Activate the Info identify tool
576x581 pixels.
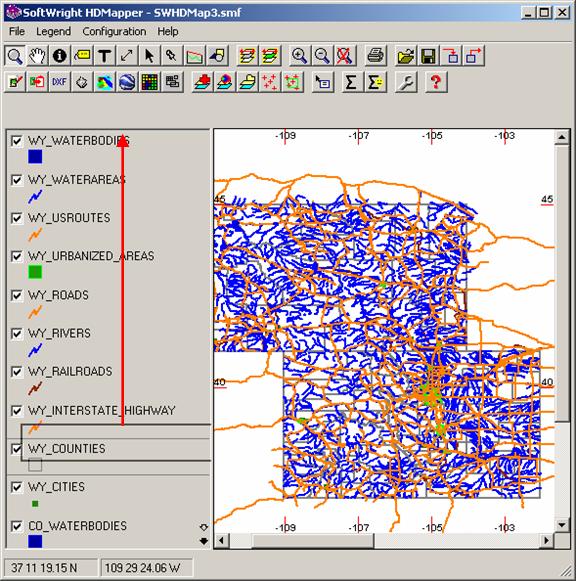60,56
